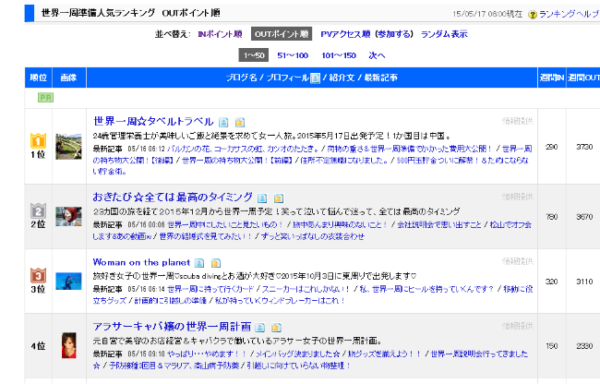The width and height of the screenshot is (600, 384).
Task: Click yellow icon beside Woman on the planet
Action: pyautogui.click(x=216, y=263)
